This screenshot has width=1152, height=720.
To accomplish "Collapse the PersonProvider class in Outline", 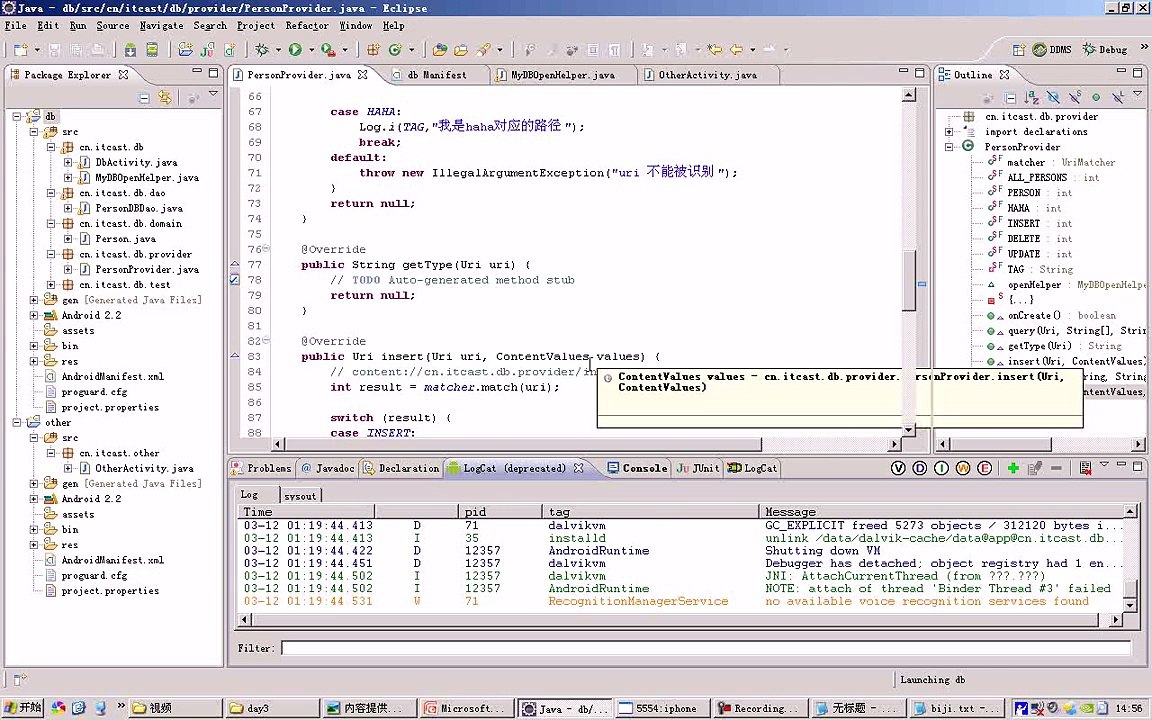I will [x=950, y=147].
